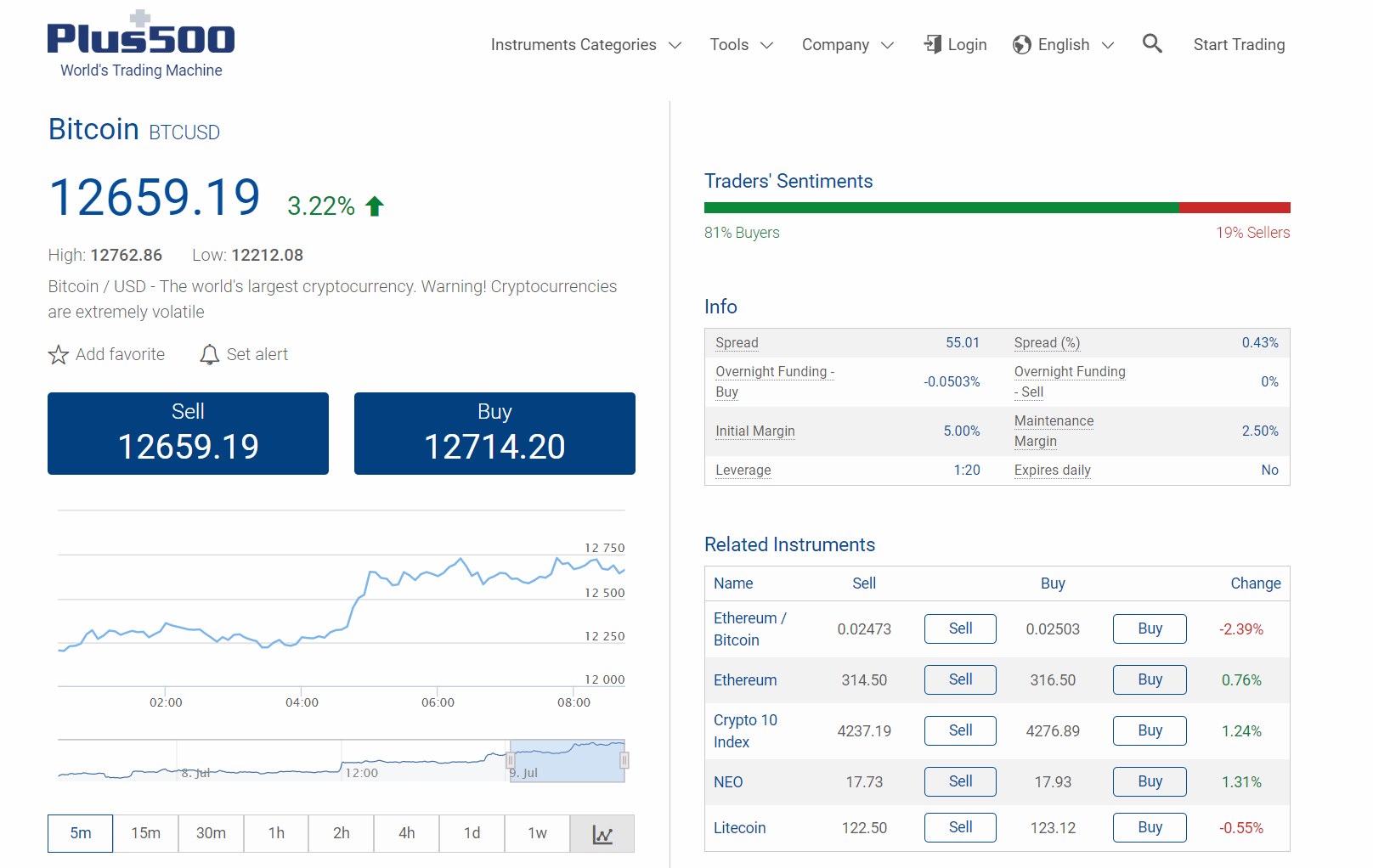Select the 1h timeframe tab
The height and width of the screenshot is (868, 1373).
276,833
